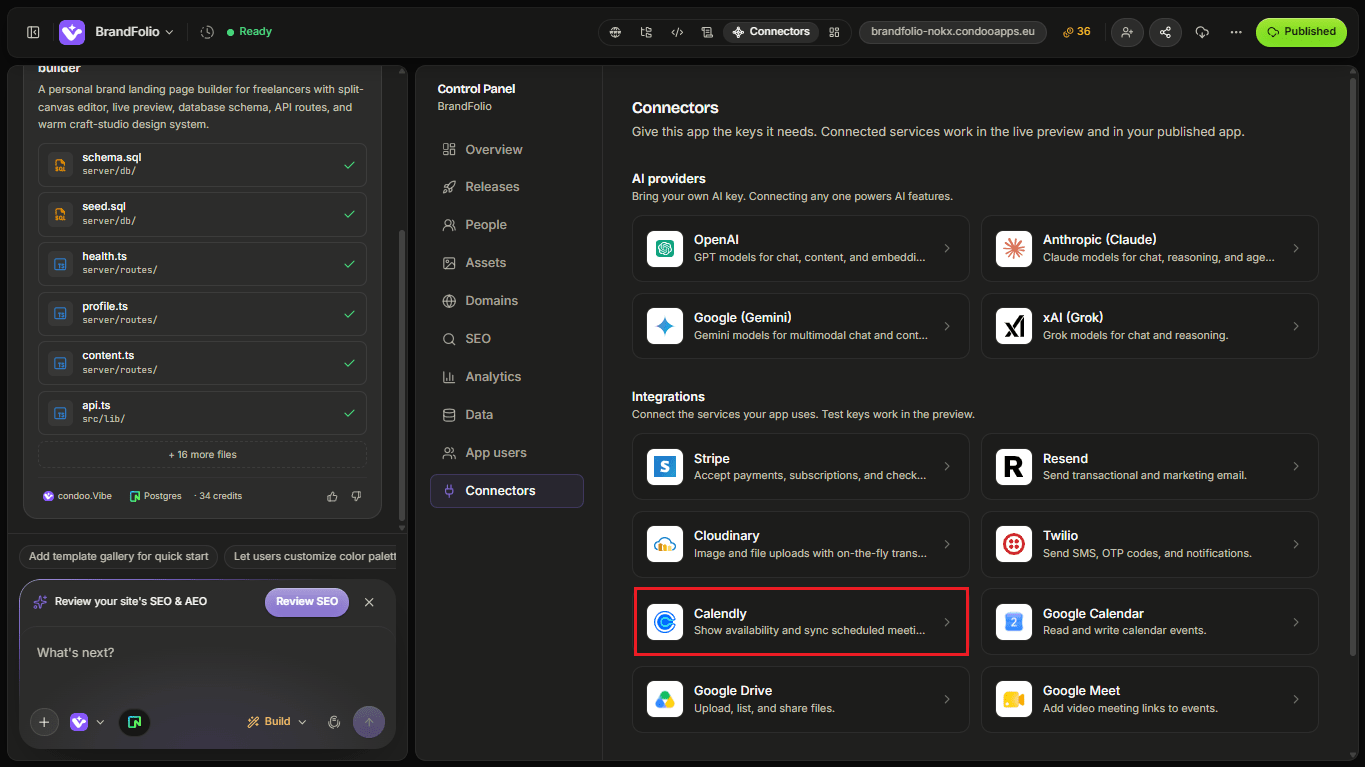Click the invite user icon

pos(1127,32)
